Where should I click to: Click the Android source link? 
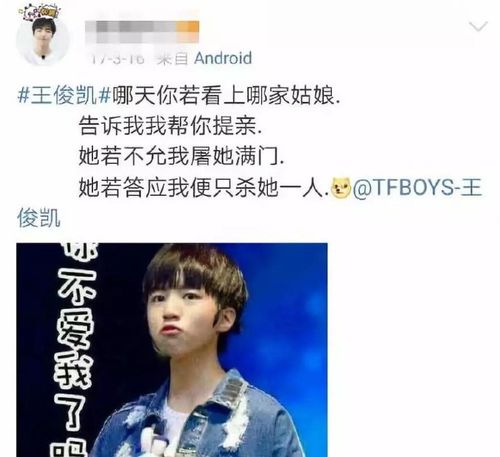click(x=223, y=58)
